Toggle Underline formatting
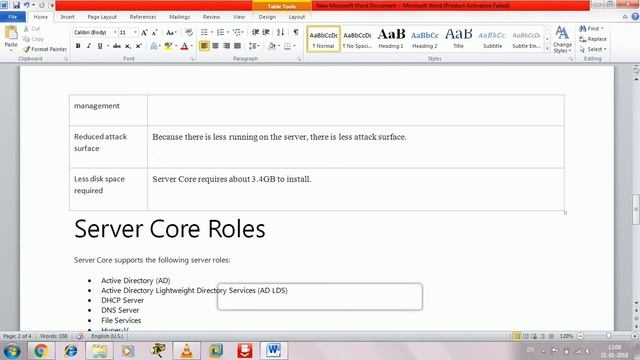This screenshot has height=360, width=640. tap(100, 46)
